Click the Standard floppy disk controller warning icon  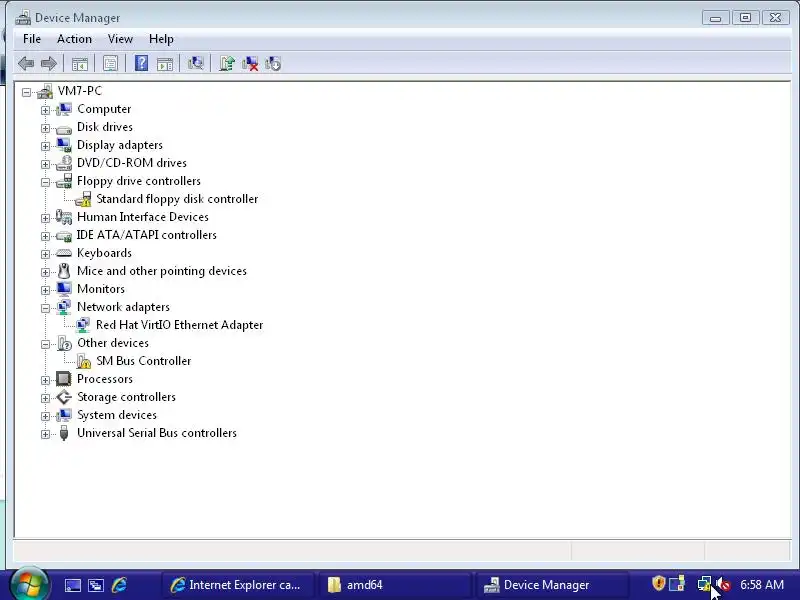(x=83, y=199)
